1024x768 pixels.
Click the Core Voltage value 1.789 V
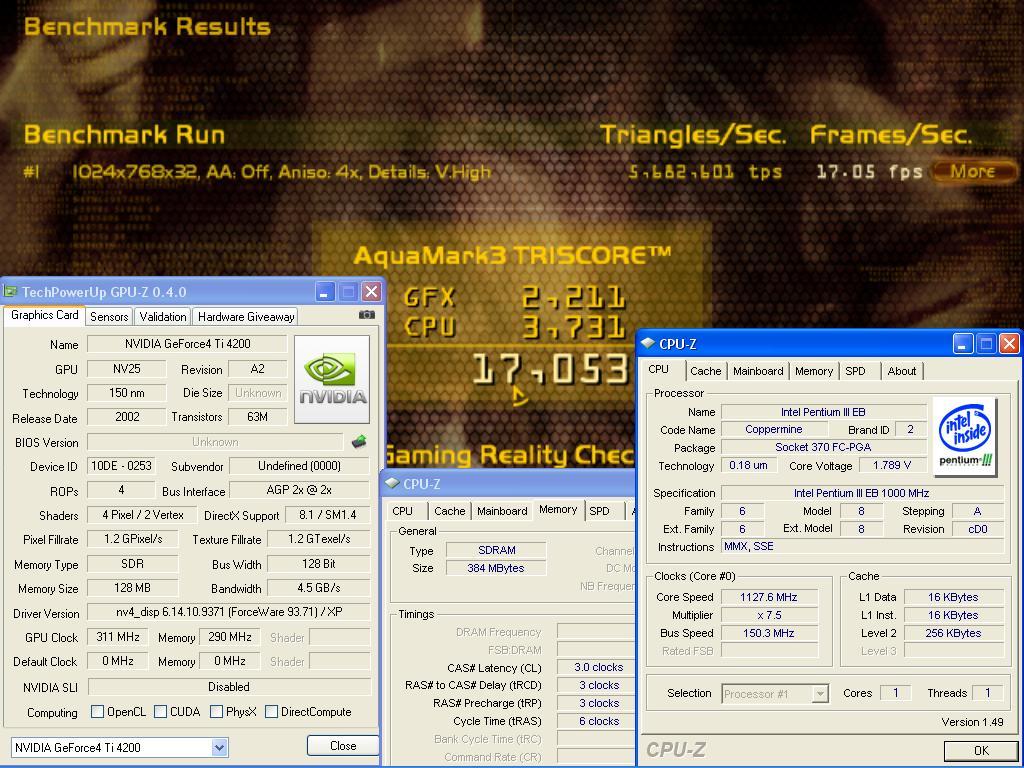click(x=892, y=466)
